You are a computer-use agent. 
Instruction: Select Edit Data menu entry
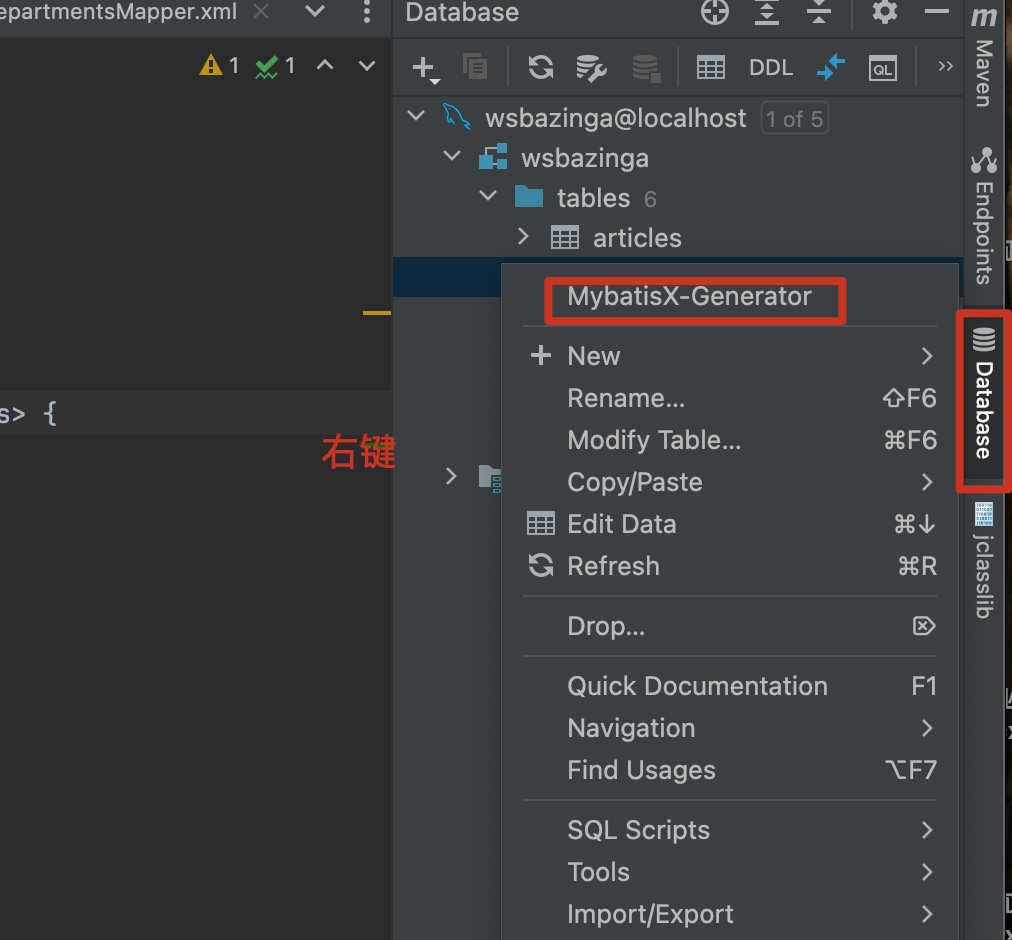point(730,524)
